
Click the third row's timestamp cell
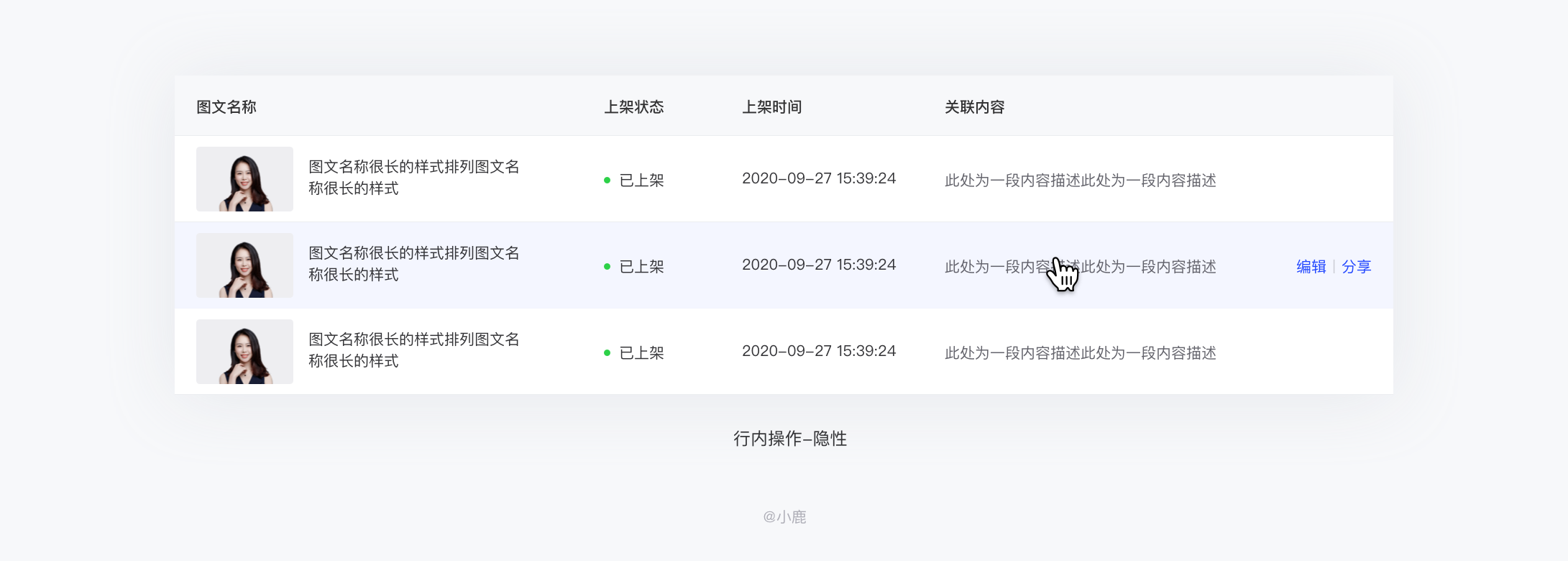819,351
